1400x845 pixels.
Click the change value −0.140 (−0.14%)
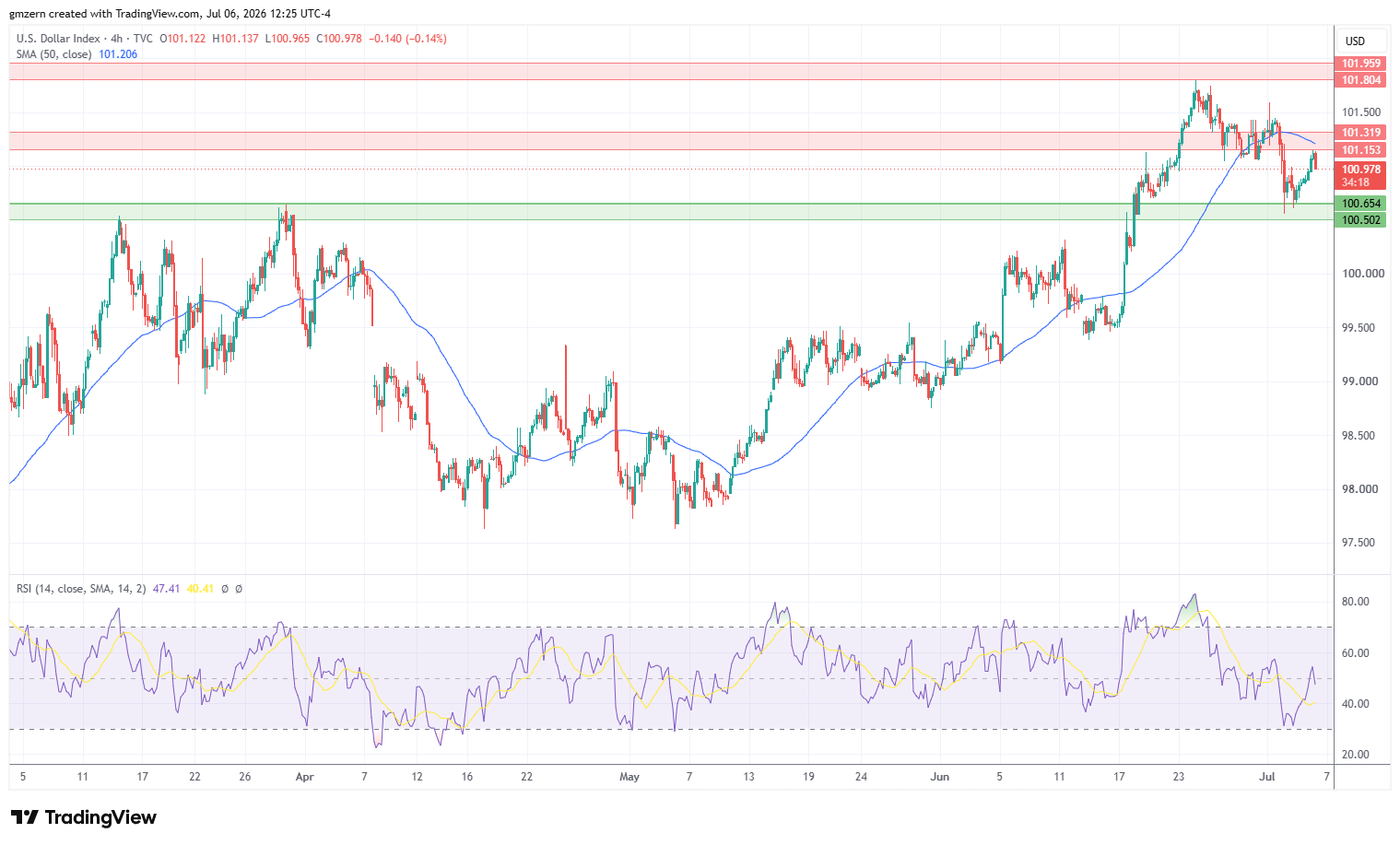click(x=407, y=39)
